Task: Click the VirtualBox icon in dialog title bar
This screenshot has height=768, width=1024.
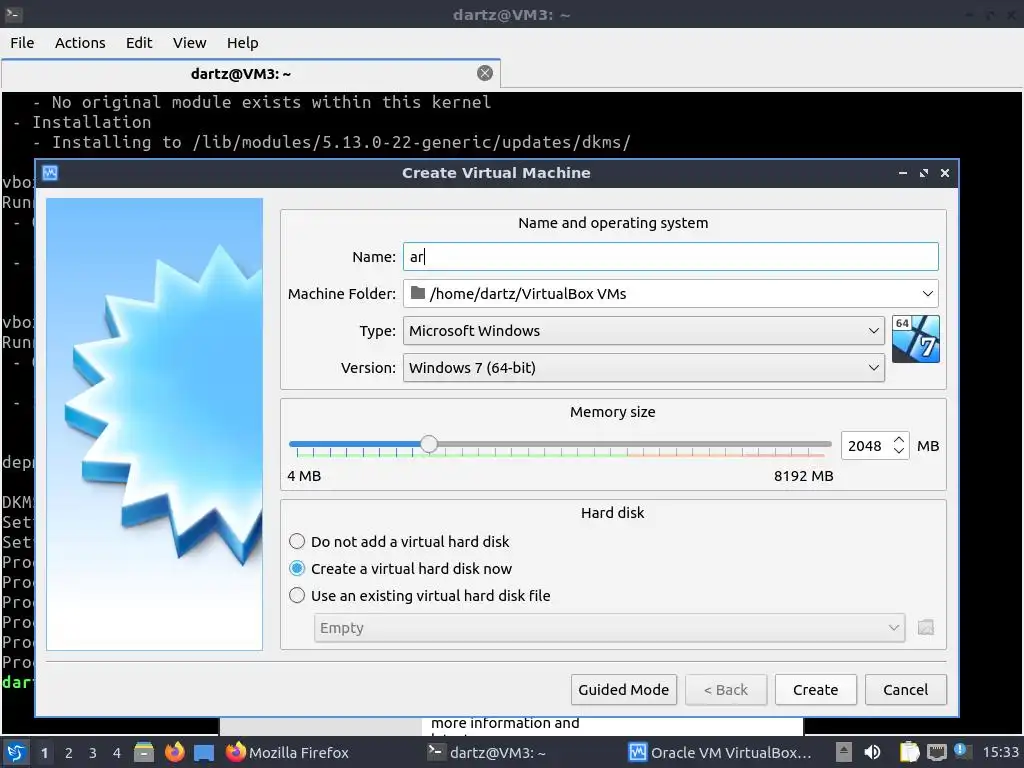Action: coord(50,172)
